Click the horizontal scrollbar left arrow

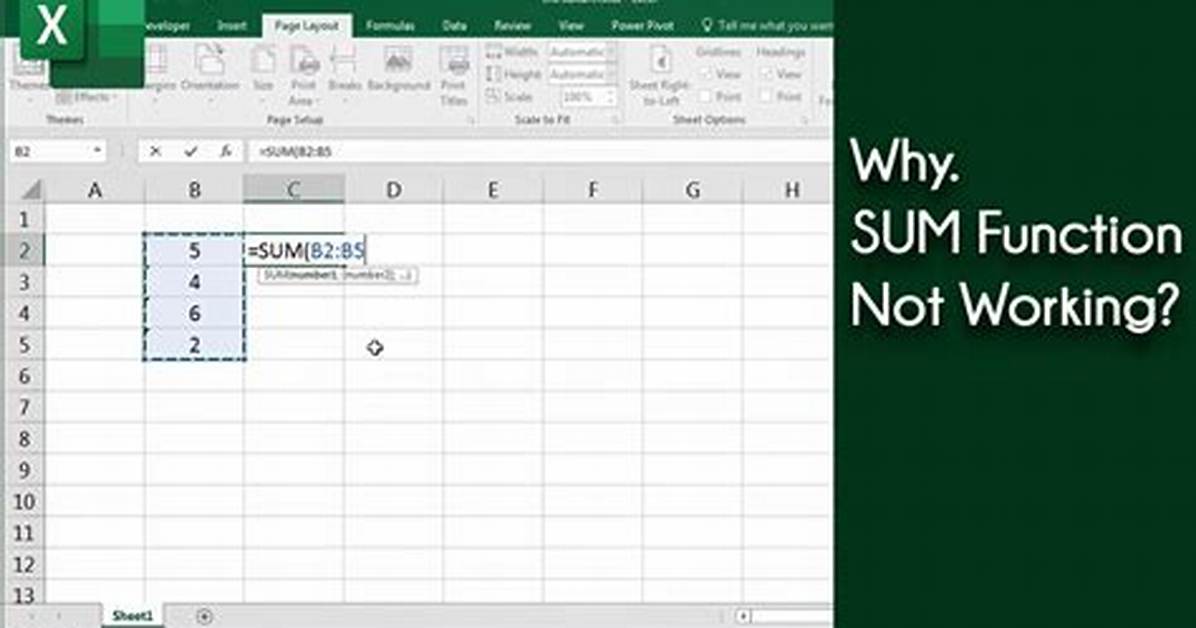(x=743, y=616)
